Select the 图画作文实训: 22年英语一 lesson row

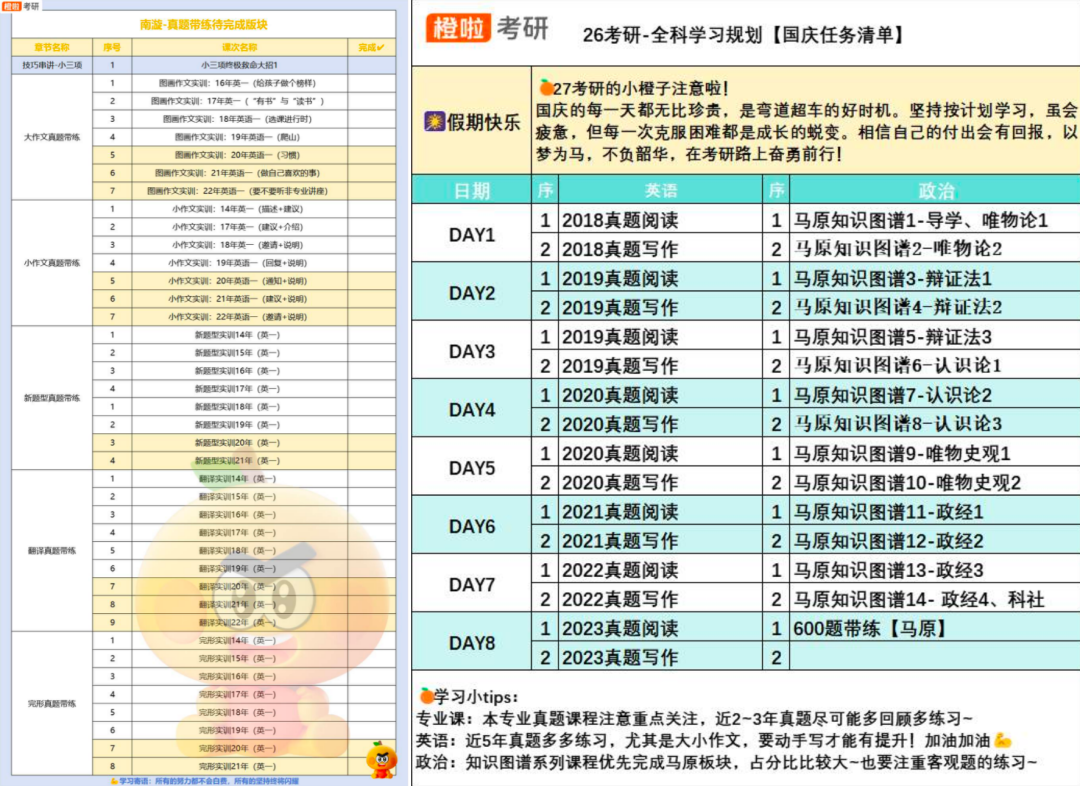tap(240, 191)
